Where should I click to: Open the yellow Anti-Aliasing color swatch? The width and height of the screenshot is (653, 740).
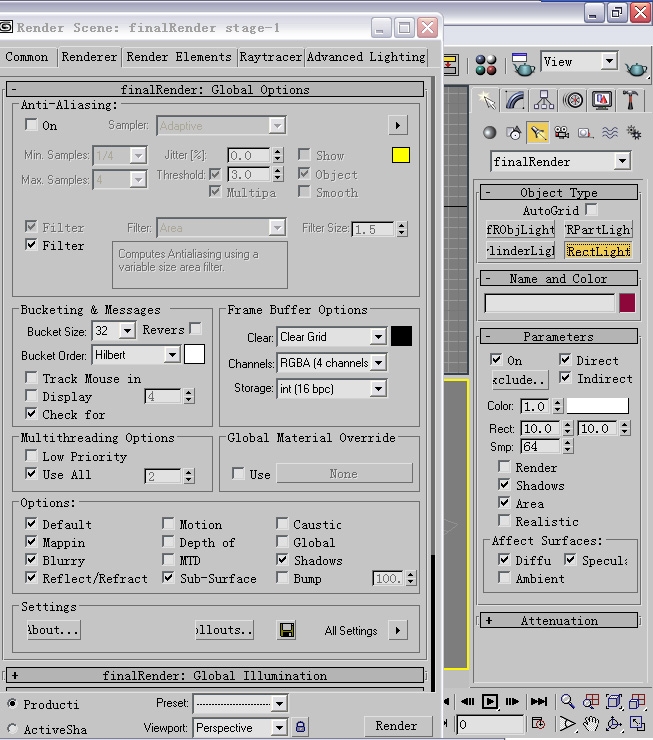point(401,155)
